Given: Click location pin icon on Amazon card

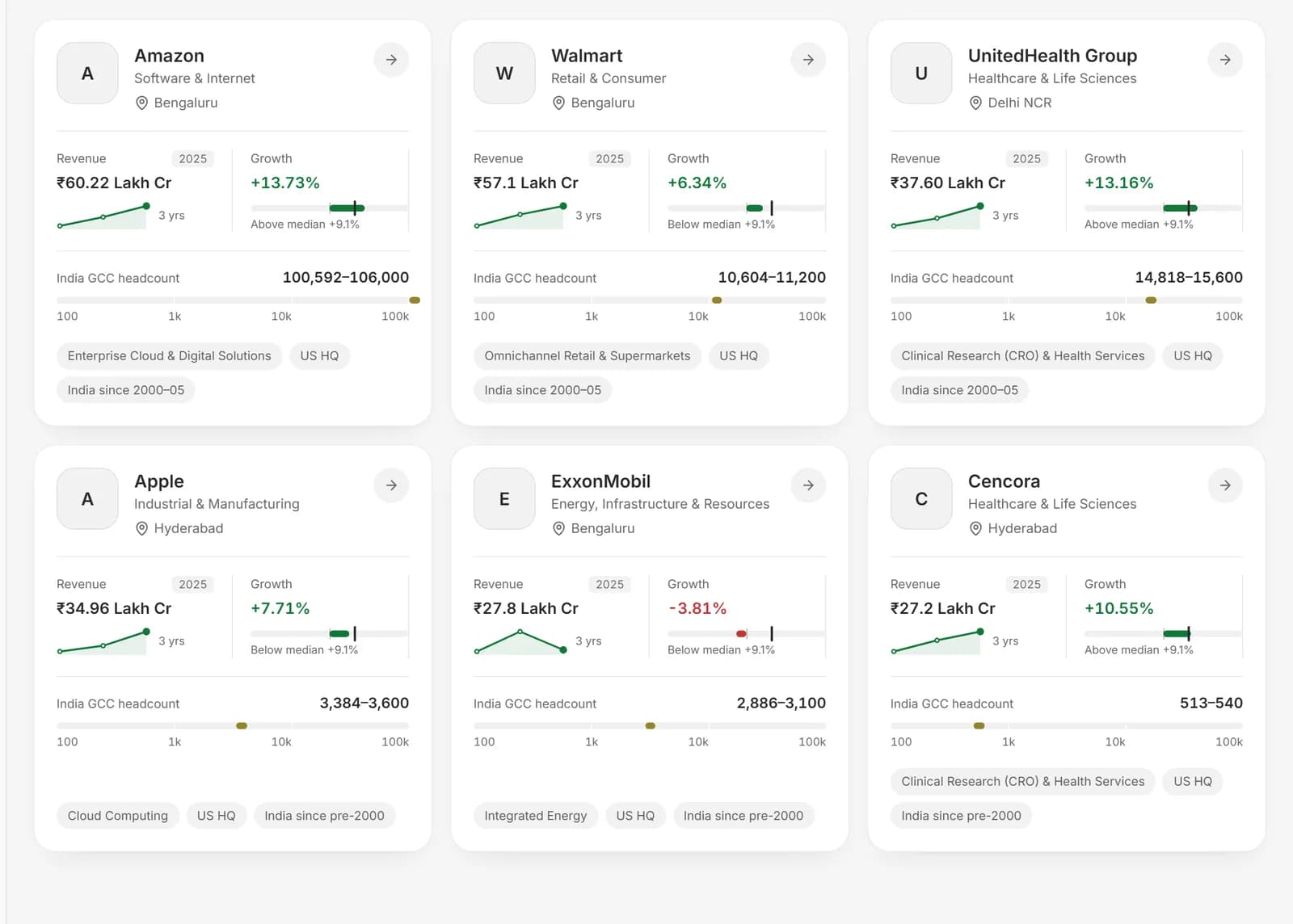Looking at the screenshot, I should click(x=141, y=103).
